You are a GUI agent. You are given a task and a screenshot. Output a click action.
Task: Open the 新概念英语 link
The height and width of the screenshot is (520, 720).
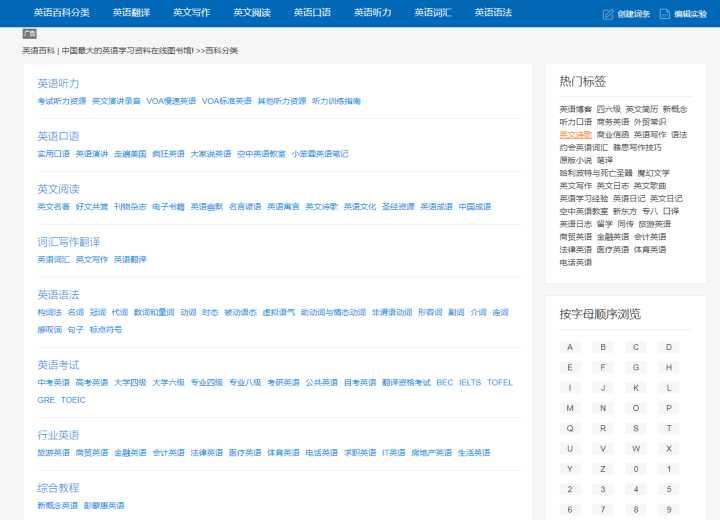pos(58,506)
